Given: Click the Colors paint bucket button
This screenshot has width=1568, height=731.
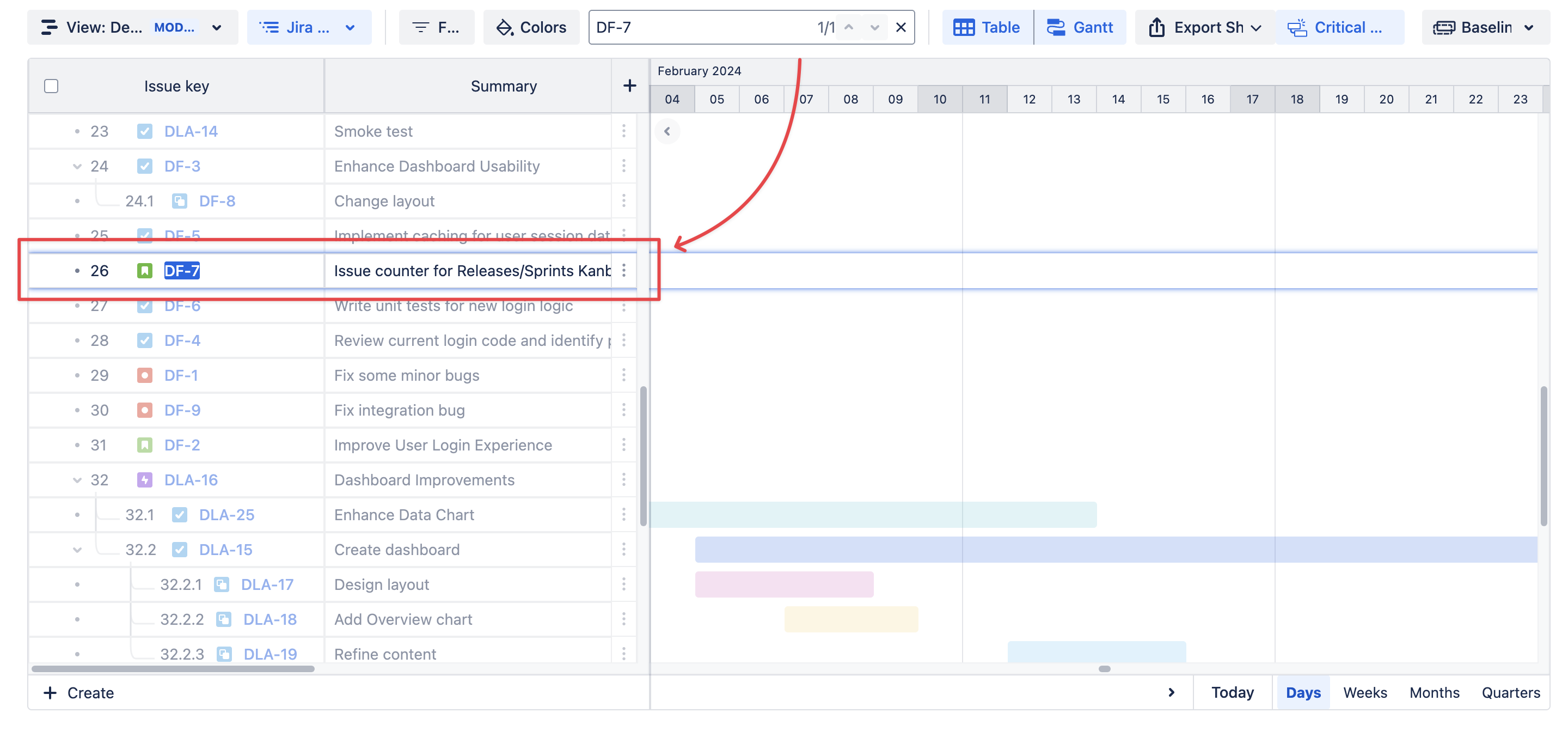Looking at the screenshot, I should (x=531, y=27).
